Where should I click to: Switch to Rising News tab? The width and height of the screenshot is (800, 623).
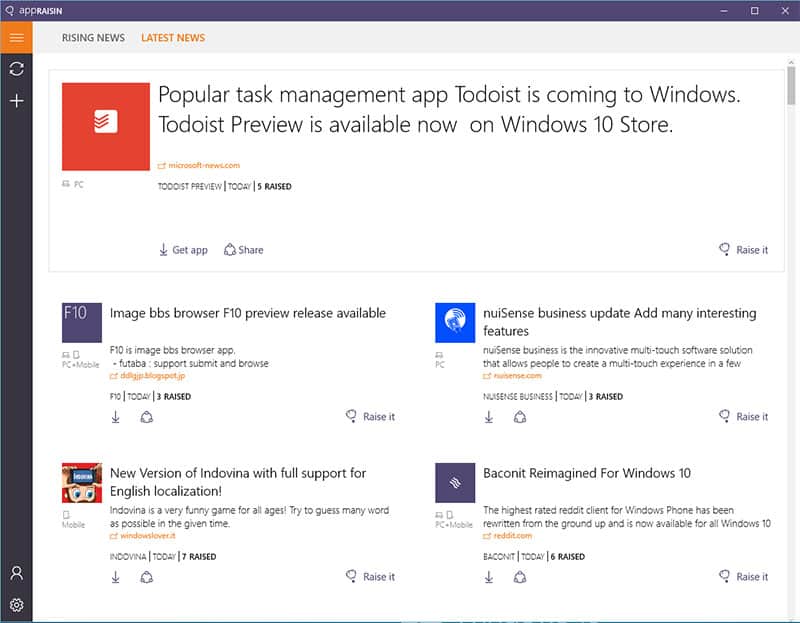point(93,38)
